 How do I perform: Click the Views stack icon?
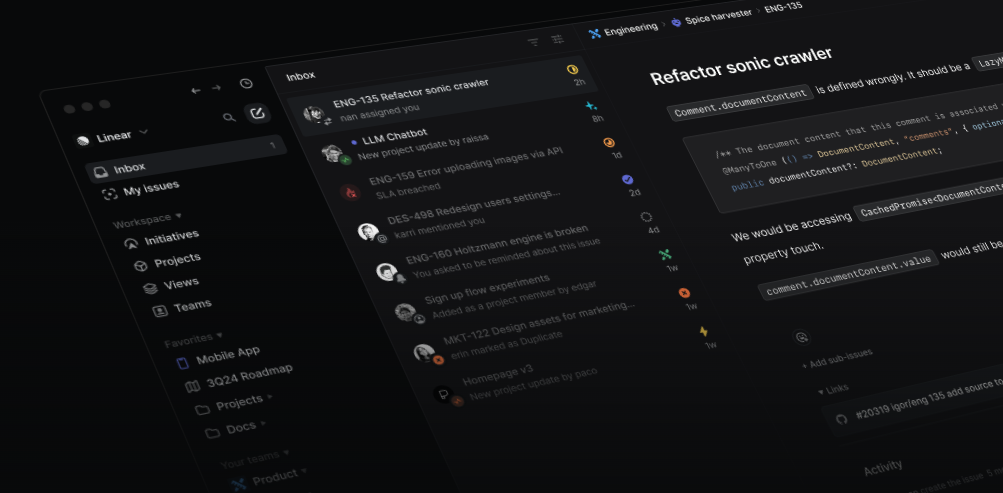click(150, 288)
